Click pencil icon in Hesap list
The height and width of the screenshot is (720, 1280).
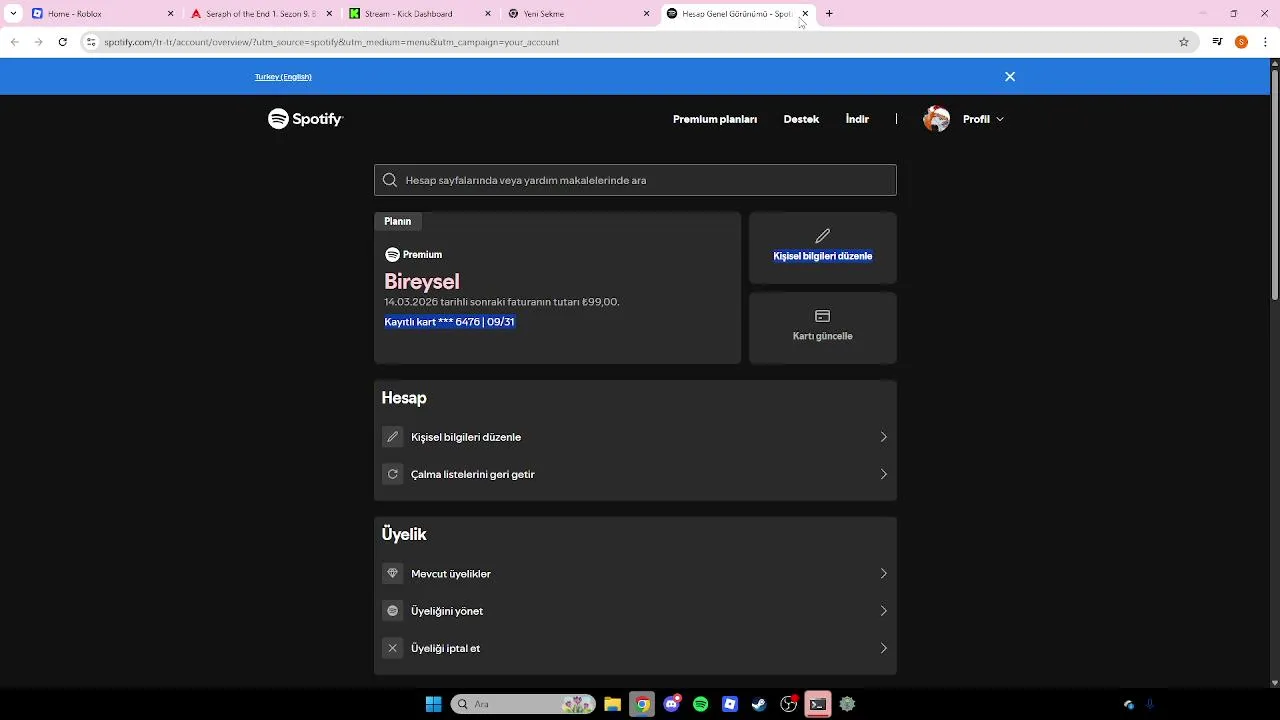pos(393,437)
